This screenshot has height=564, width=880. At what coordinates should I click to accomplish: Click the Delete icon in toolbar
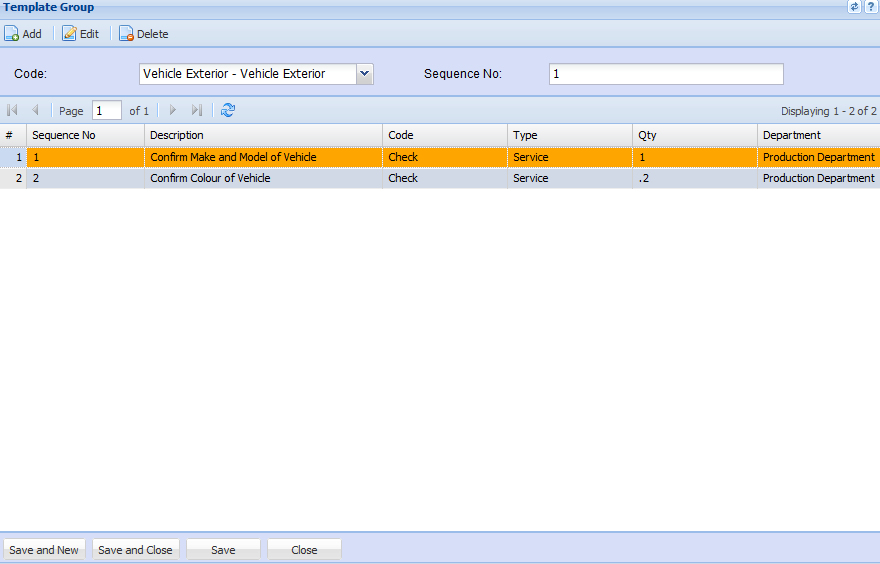pyautogui.click(x=126, y=34)
